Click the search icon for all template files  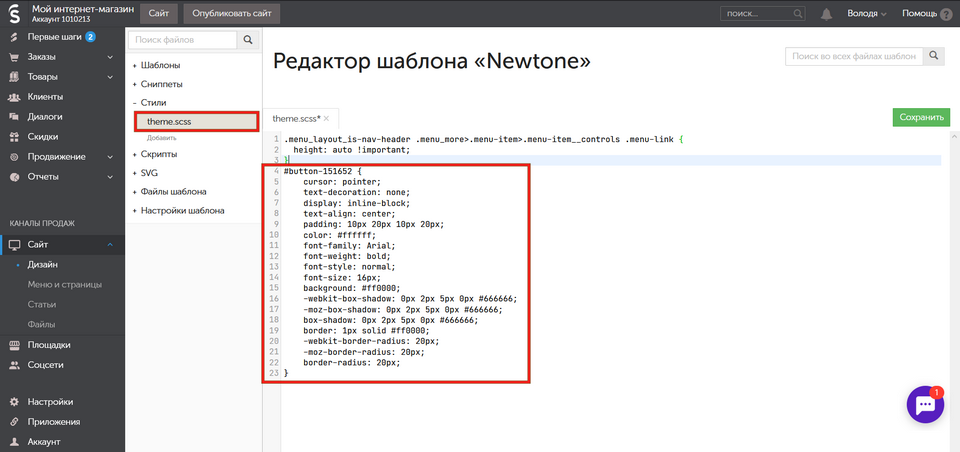pos(934,56)
